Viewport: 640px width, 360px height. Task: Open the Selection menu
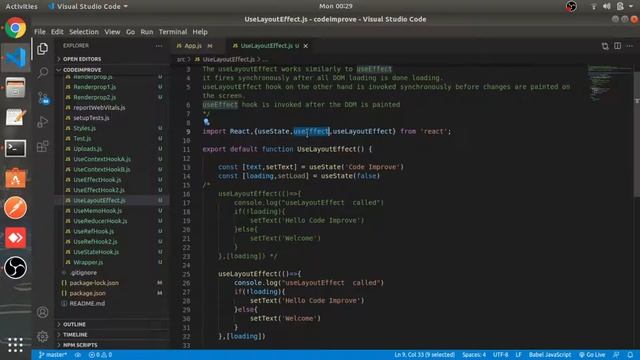pos(84,32)
